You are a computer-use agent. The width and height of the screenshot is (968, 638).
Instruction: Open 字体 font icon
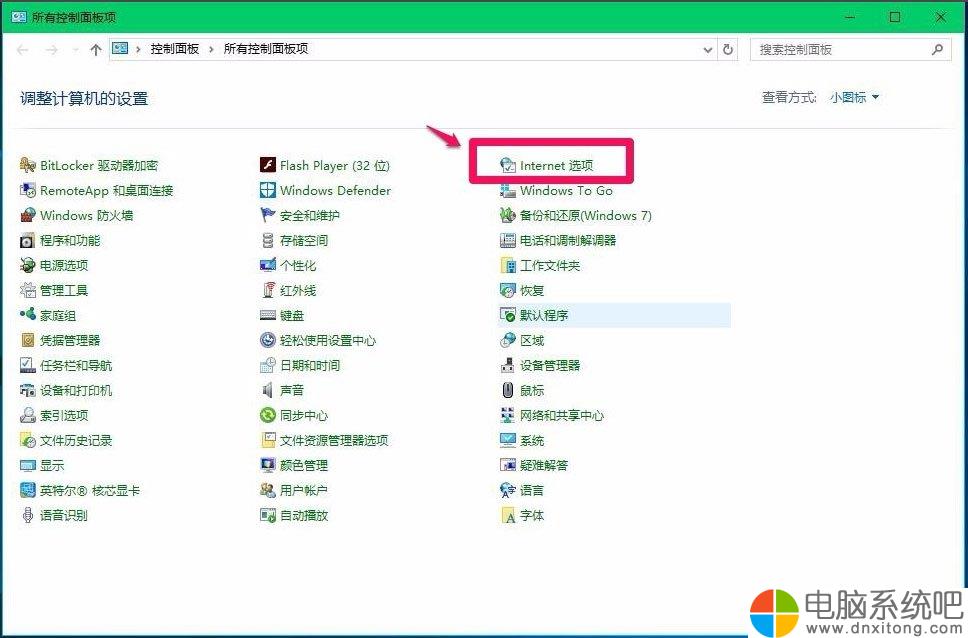point(507,515)
